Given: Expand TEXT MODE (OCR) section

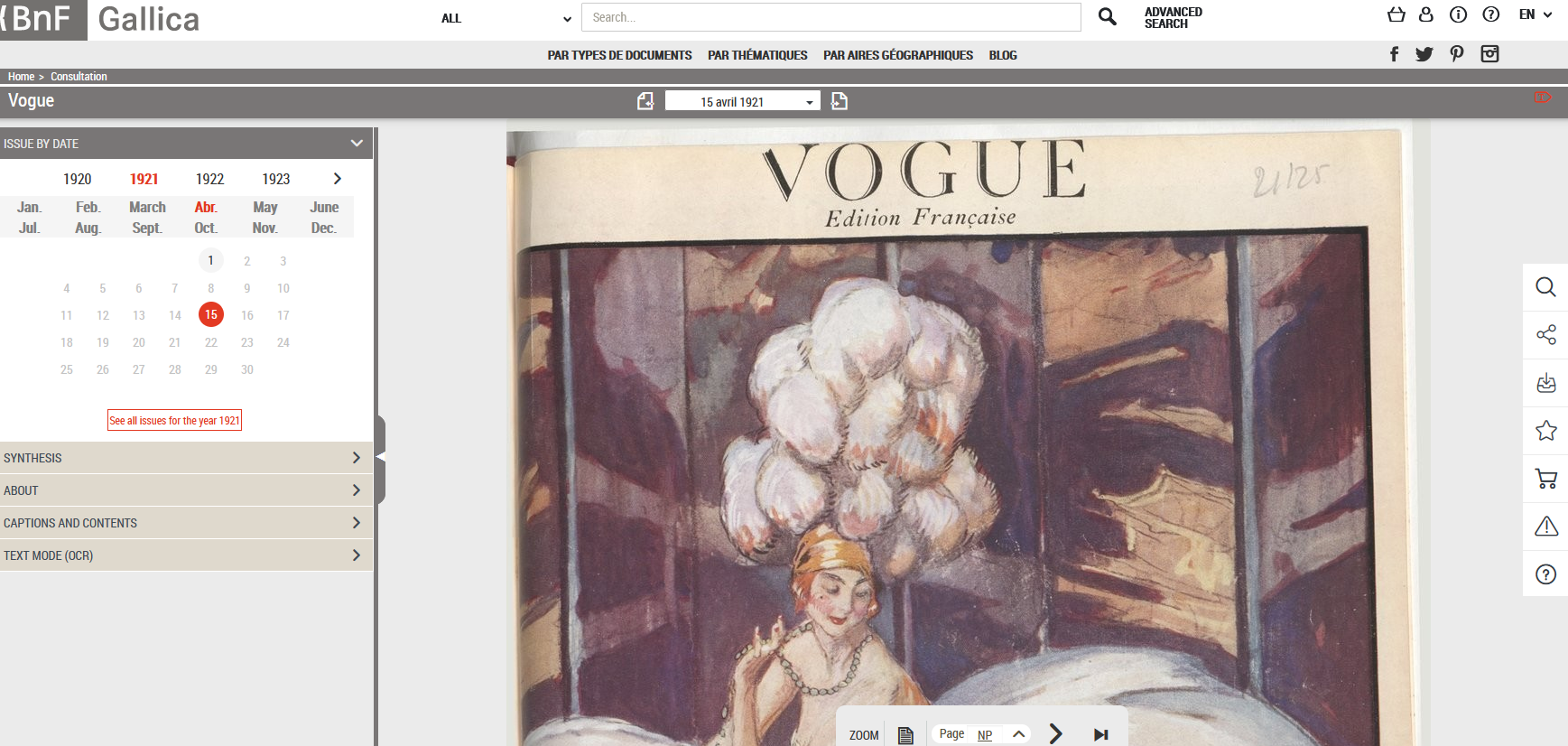Looking at the screenshot, I should click(186, 555).
